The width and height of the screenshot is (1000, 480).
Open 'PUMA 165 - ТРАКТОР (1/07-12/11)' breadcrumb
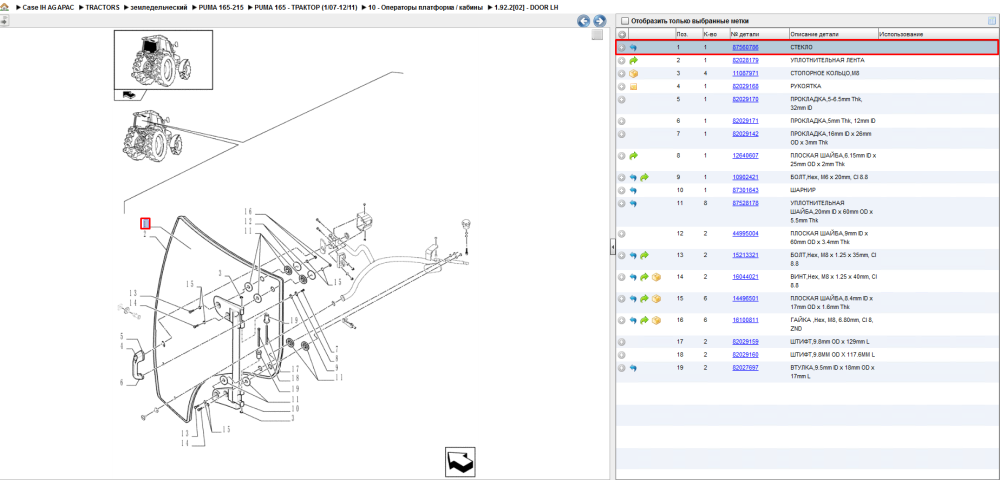click(x=306, y=7)
